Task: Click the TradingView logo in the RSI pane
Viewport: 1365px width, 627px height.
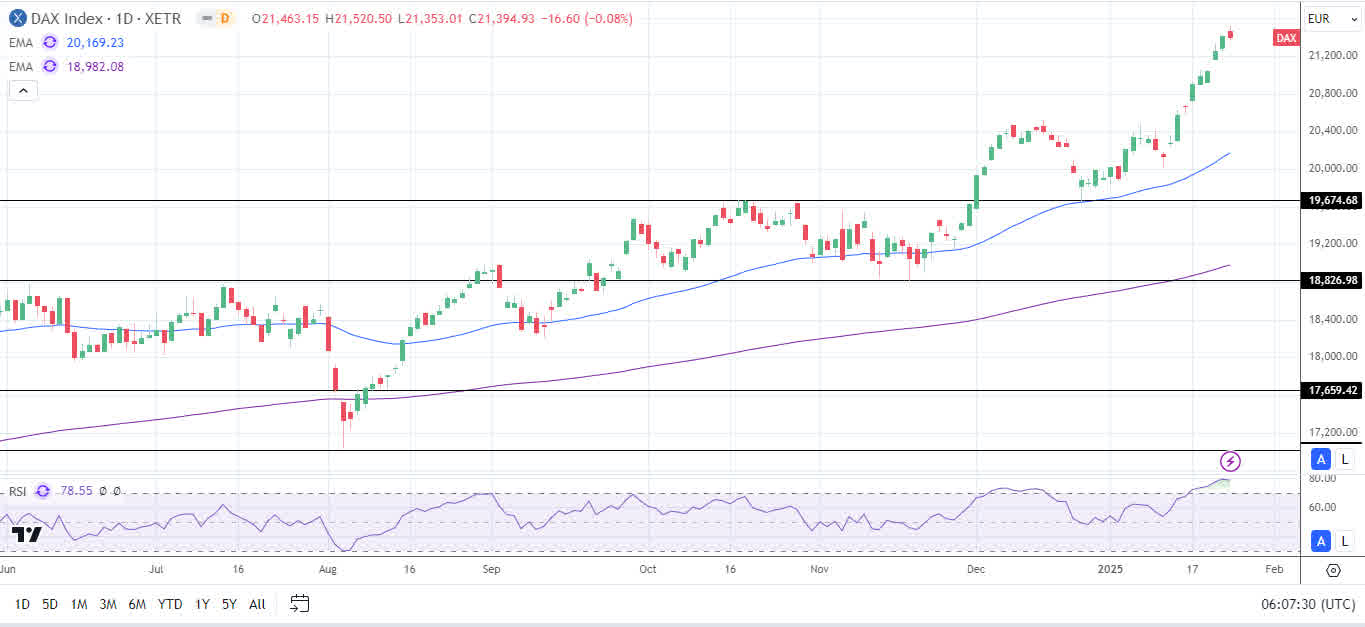Action: pyautogui.click(x=28, y=534)
